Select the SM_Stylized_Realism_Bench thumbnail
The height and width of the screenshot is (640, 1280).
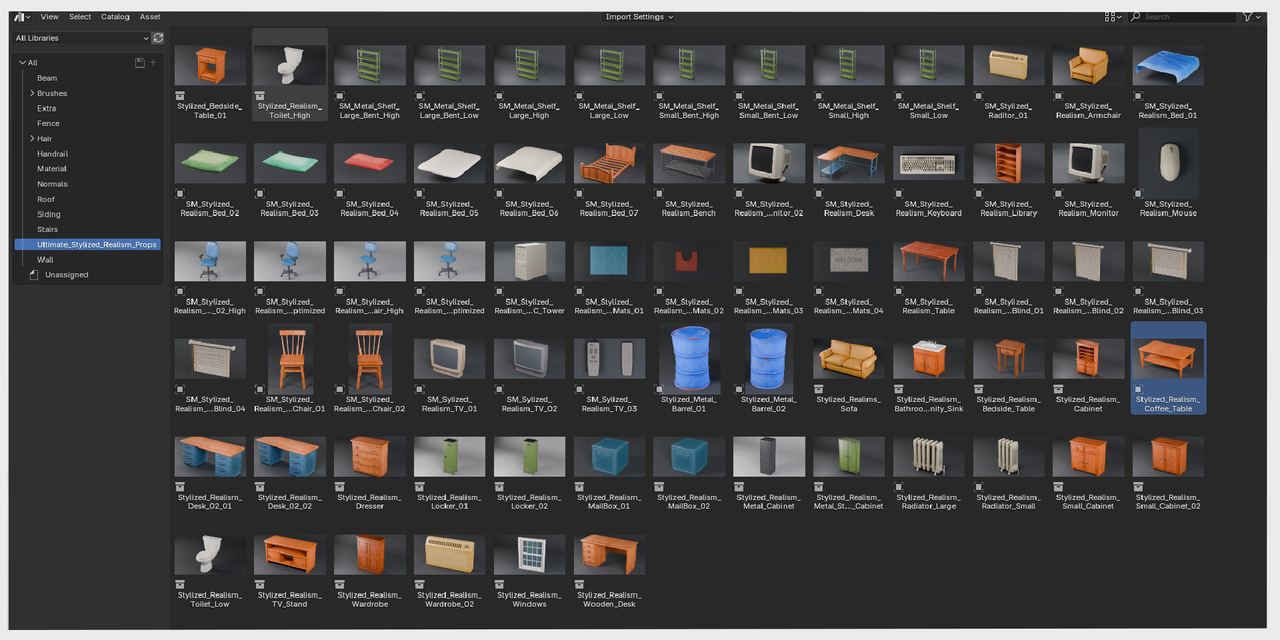(x=689, y=163)
